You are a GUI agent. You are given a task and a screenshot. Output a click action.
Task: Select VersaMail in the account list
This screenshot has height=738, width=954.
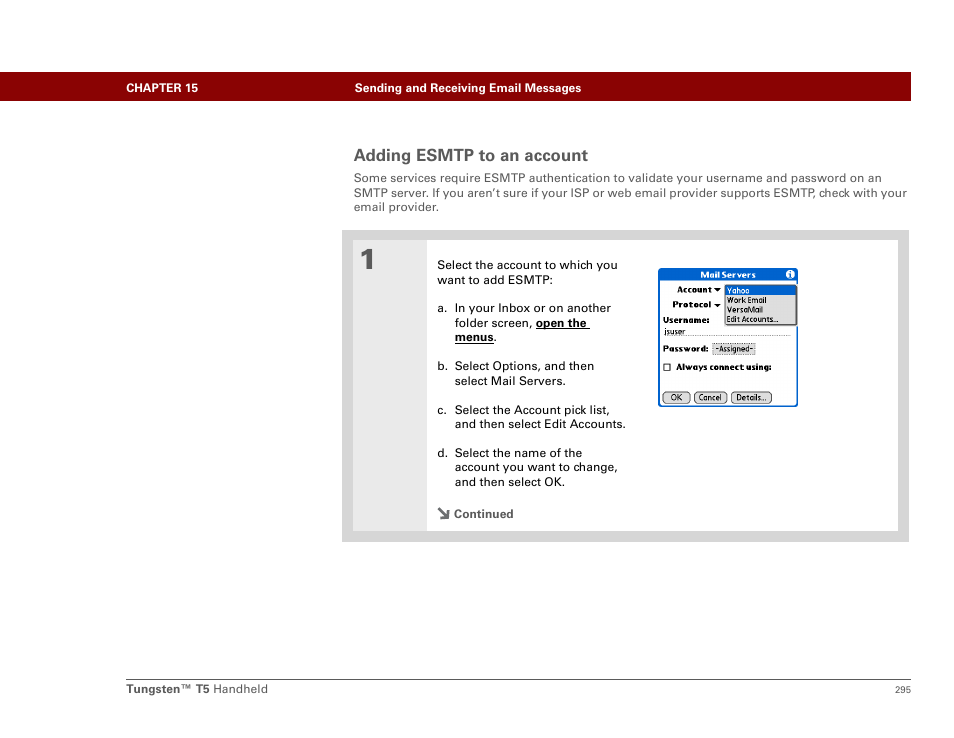click(x=760, y=309)
